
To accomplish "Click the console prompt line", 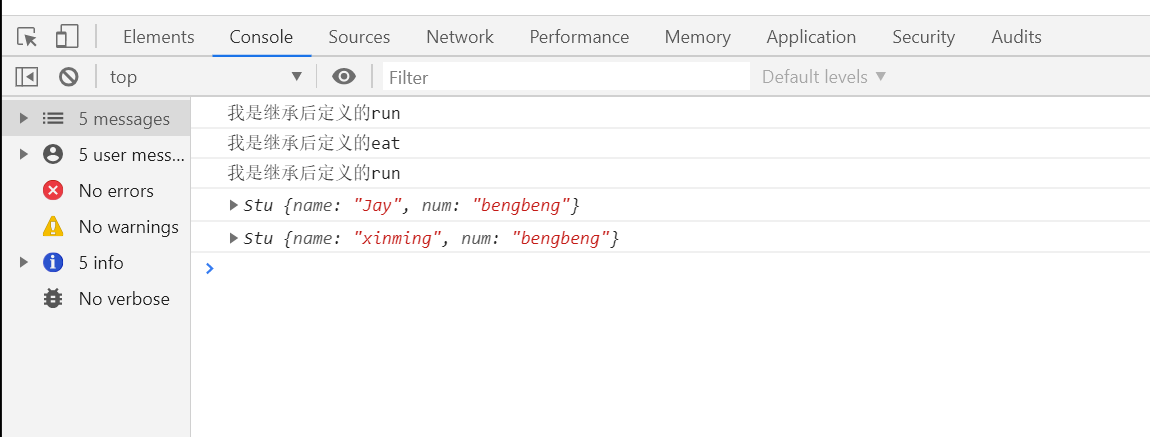I will (670, 268).
